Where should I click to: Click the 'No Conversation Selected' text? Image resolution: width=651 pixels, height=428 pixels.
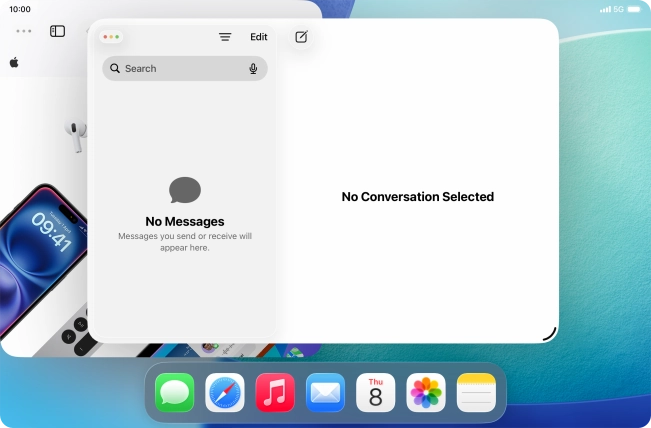click(x=418, y=197)
